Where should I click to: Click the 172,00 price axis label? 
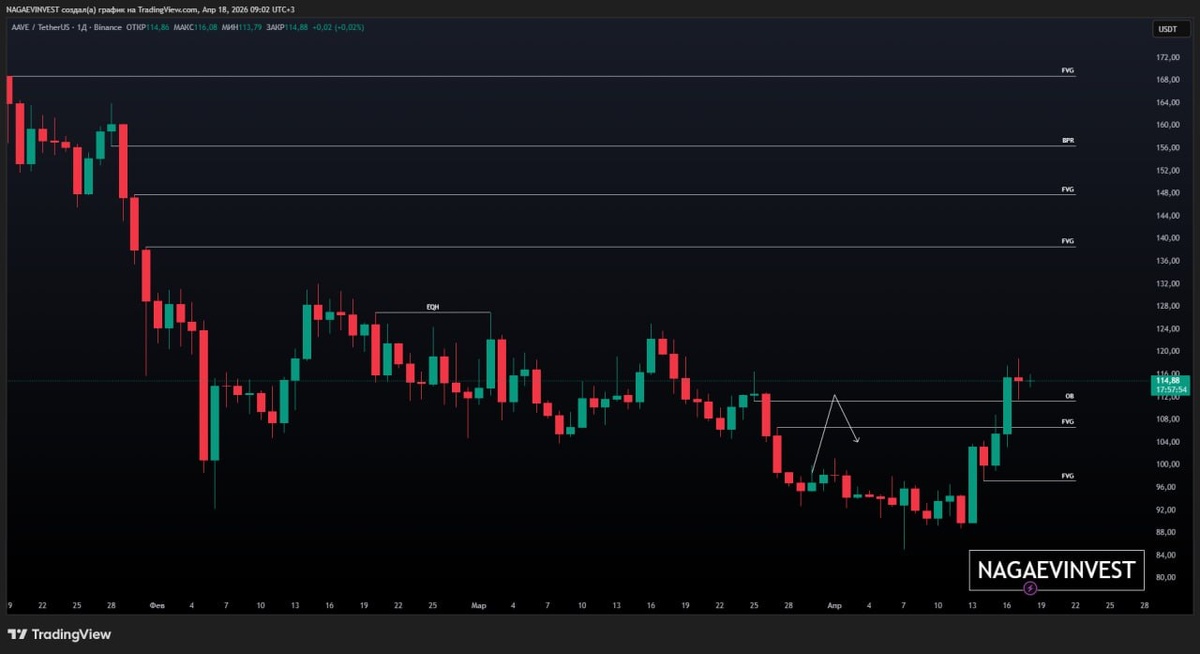coord(1167,57)
